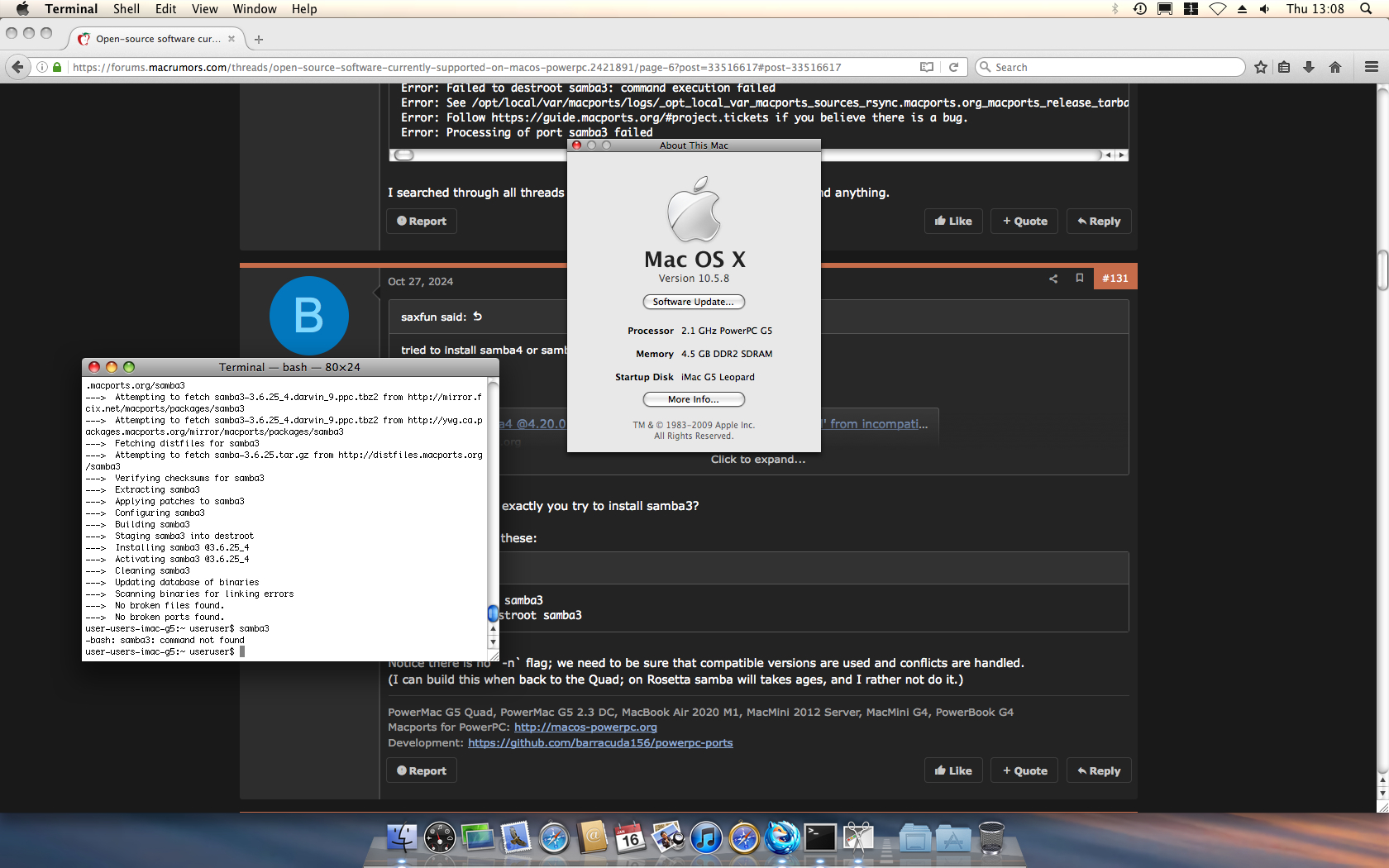Open the macos-powerpc.org link
Screen dimensions: 1389x868
tap(585, 727)
